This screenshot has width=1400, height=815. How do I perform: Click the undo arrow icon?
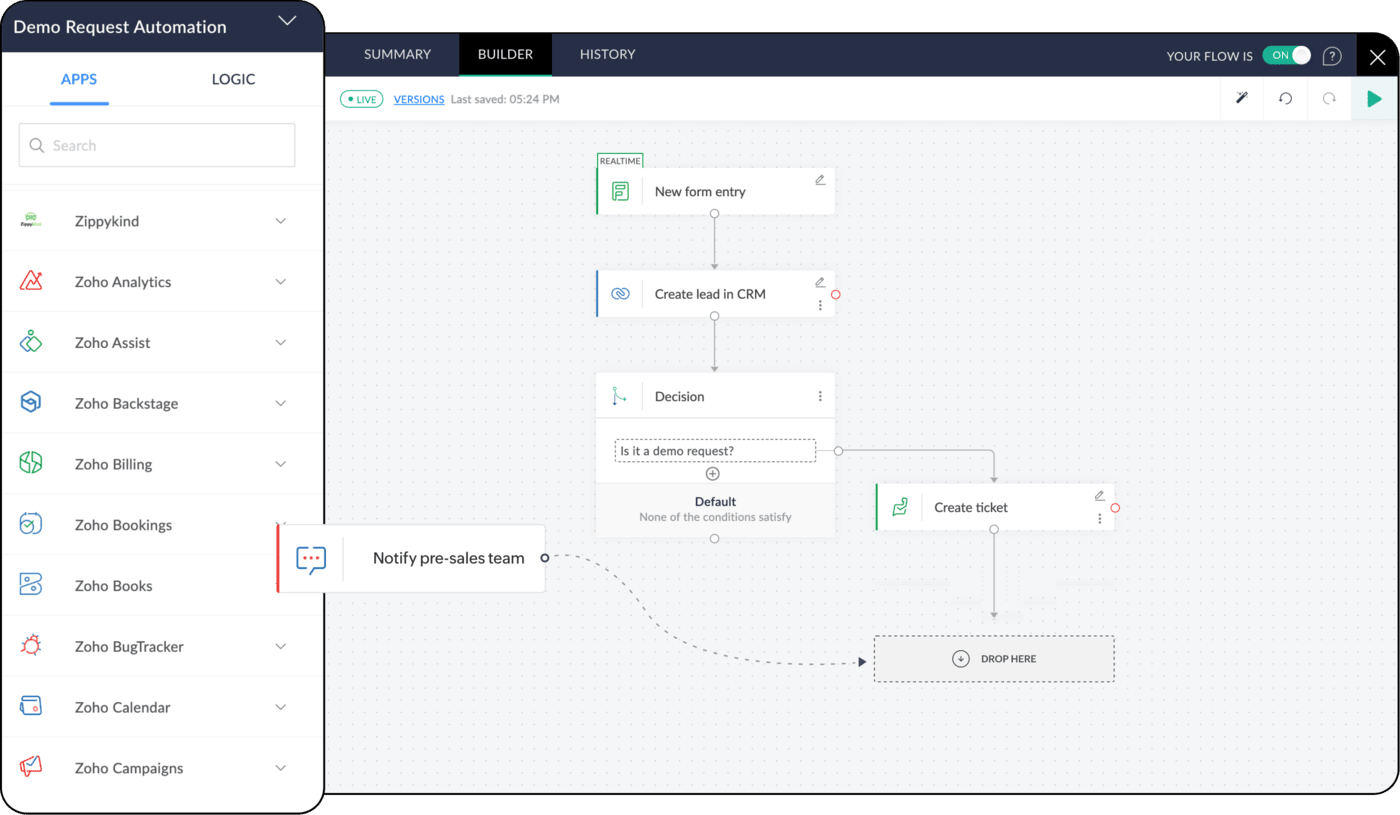coord(1286,99)
